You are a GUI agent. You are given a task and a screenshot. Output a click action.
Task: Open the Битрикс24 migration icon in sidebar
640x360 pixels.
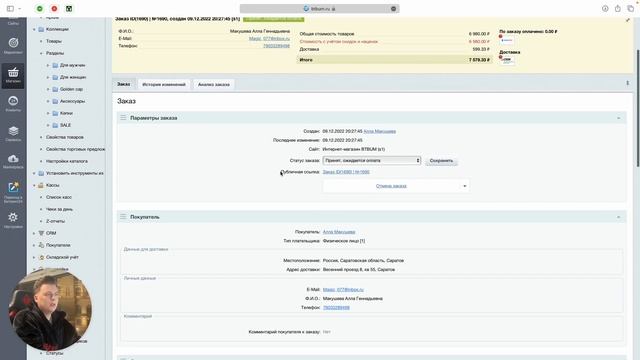point(13,192)
